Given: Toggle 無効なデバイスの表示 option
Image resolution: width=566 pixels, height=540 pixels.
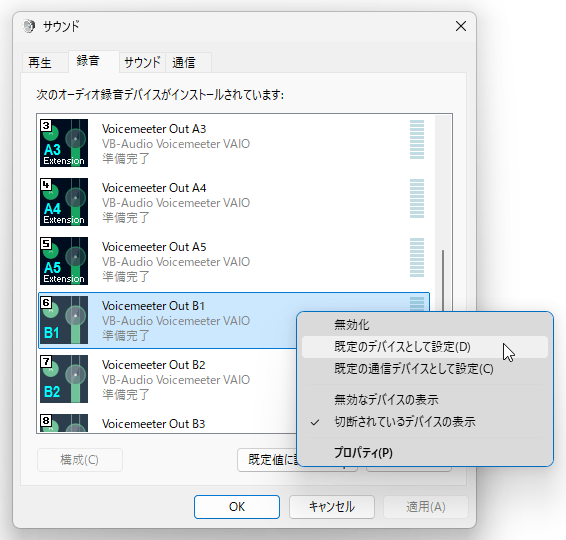Looking at the screenshot, I should [x=424, y=400].
